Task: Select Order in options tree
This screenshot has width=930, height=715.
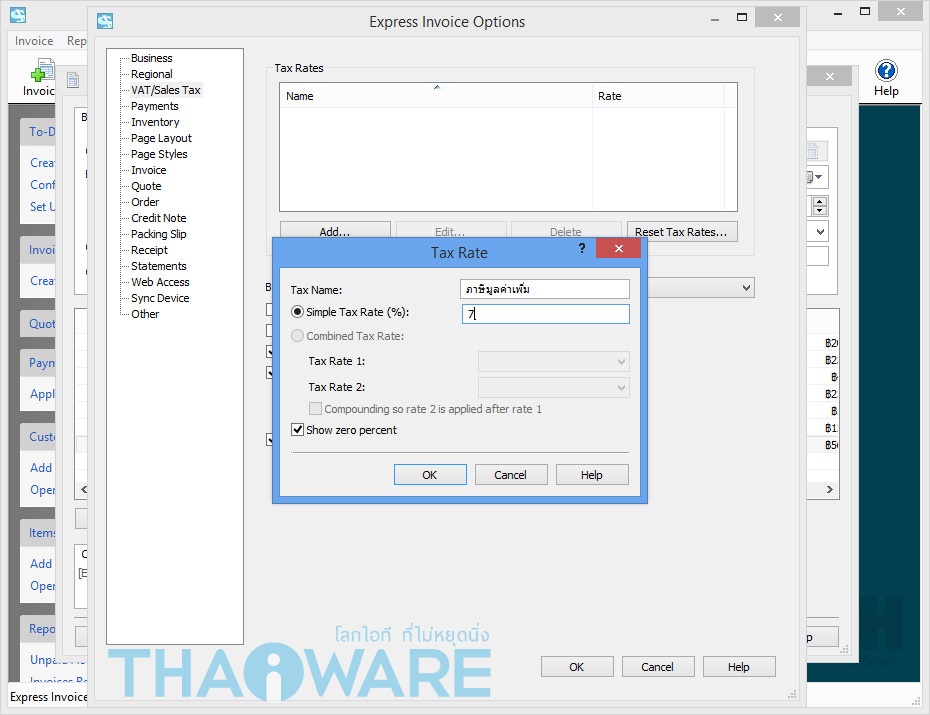Action: (145, 202)
